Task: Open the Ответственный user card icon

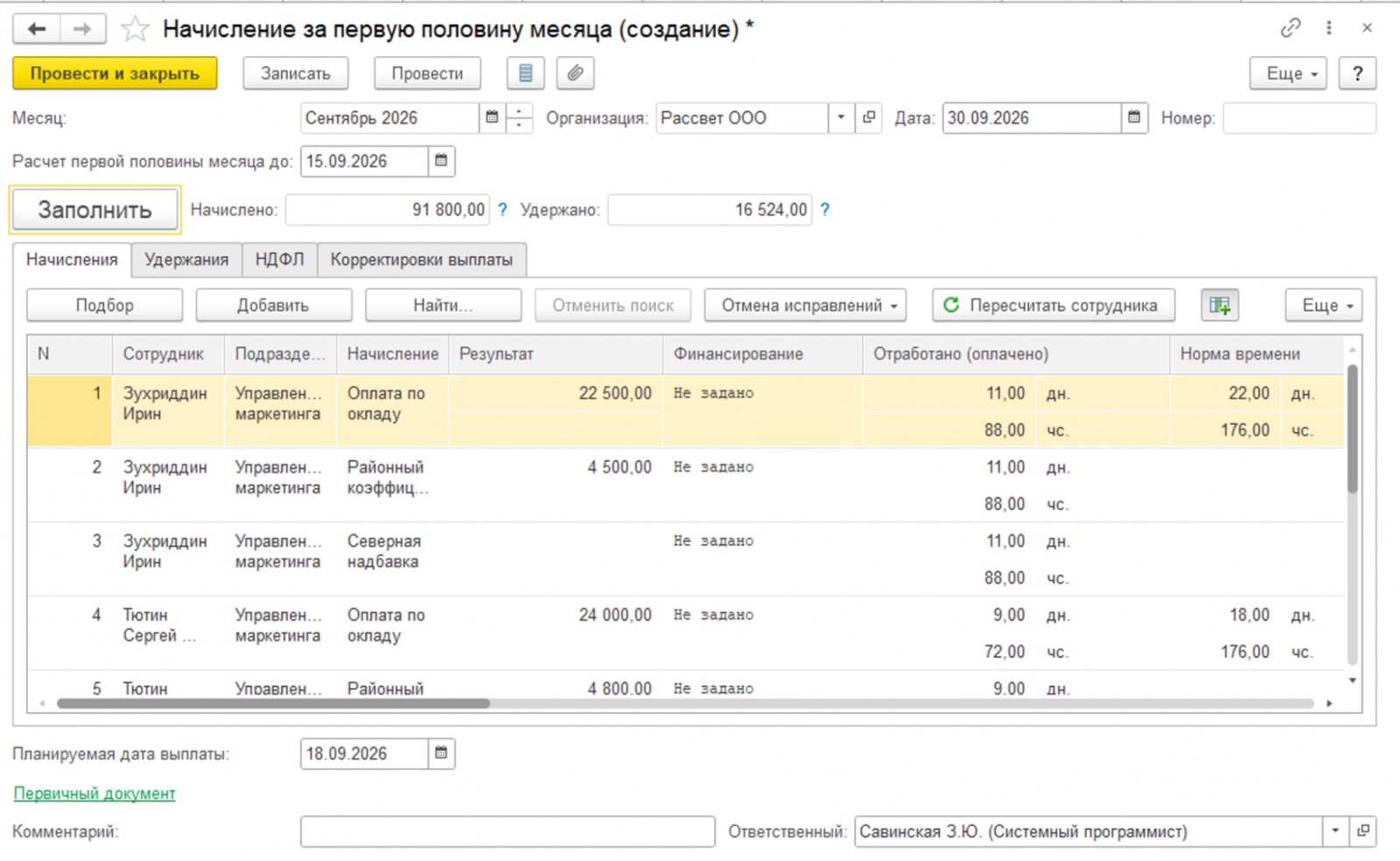Action: (1362, 831)
